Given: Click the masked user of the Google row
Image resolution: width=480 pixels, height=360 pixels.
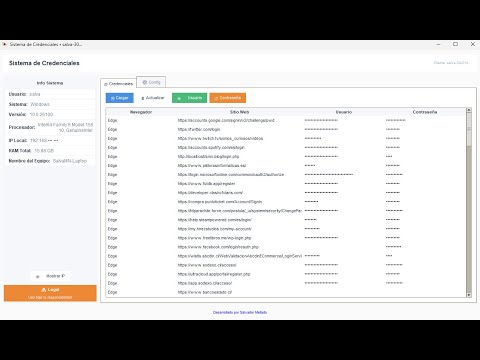Looking at the screenshot, I should coord(321,120).
